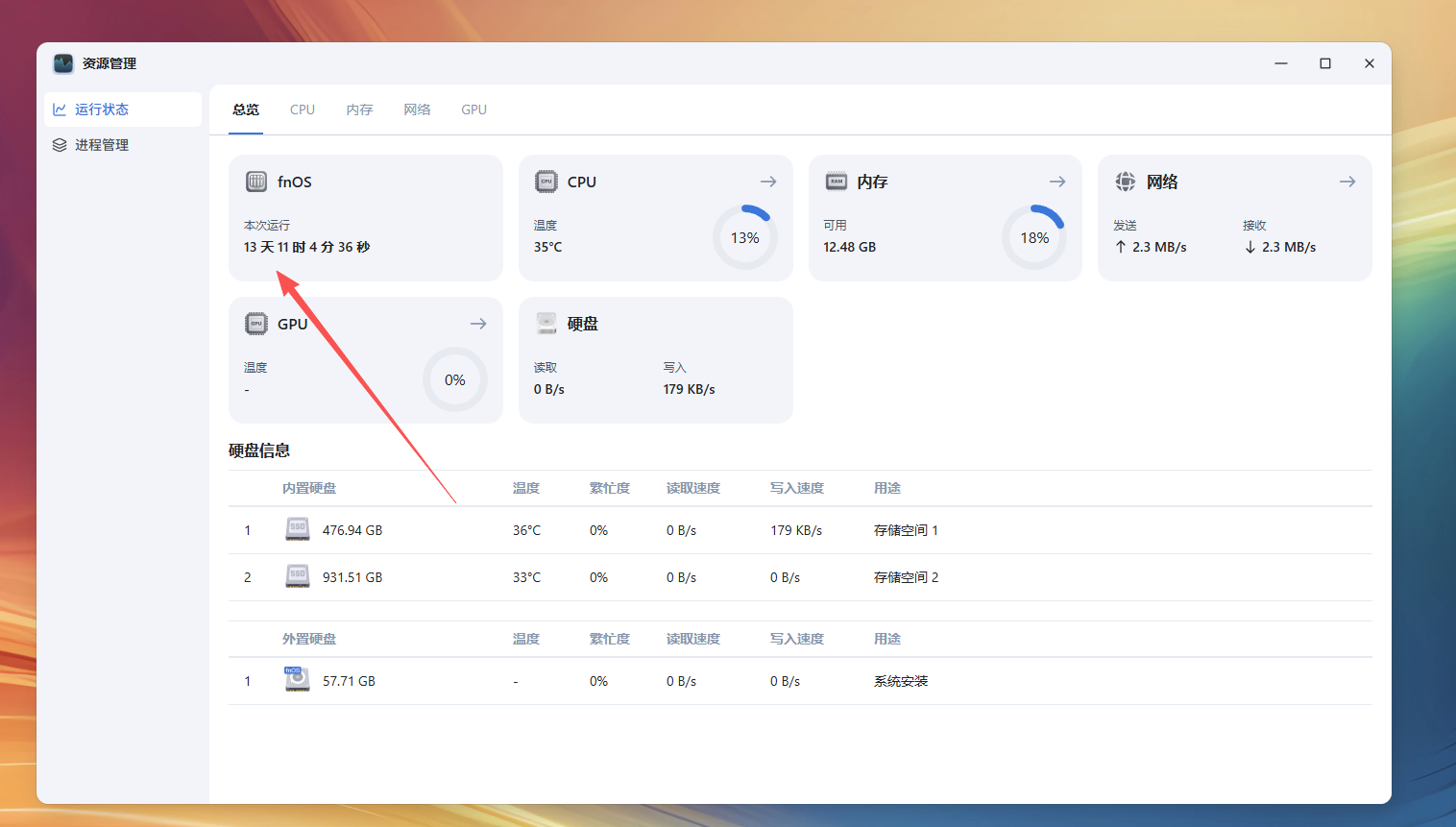The image size is (1456, 827).
Task: Open 内存 details via its arrow
Action: (x=1057, y=182)
